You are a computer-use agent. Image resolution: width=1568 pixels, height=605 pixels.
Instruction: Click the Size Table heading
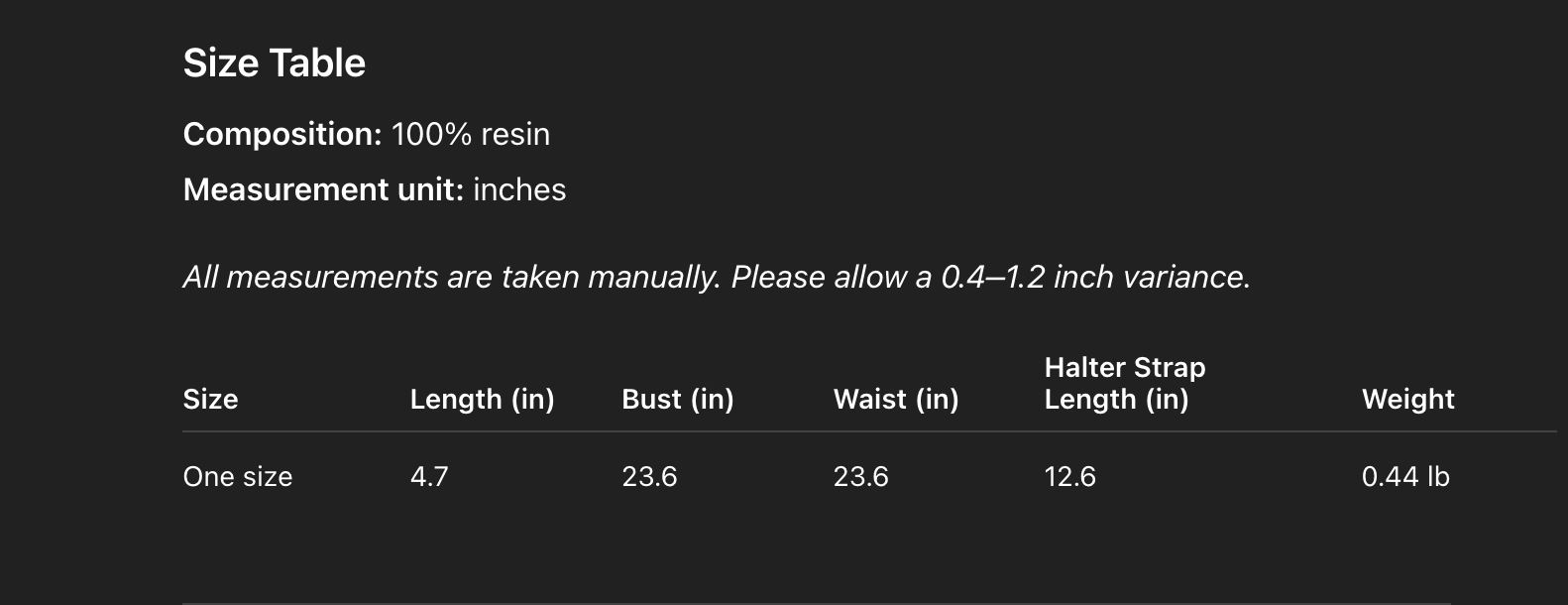(274, 63)
